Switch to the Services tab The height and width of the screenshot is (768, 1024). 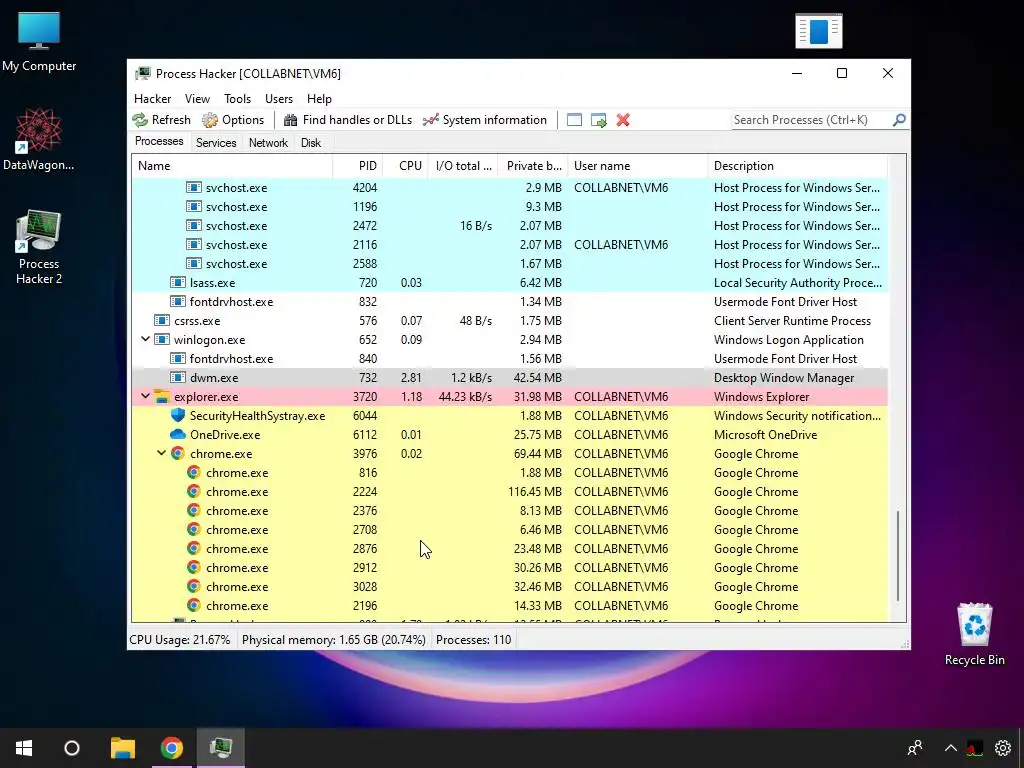tap(216, 142)
